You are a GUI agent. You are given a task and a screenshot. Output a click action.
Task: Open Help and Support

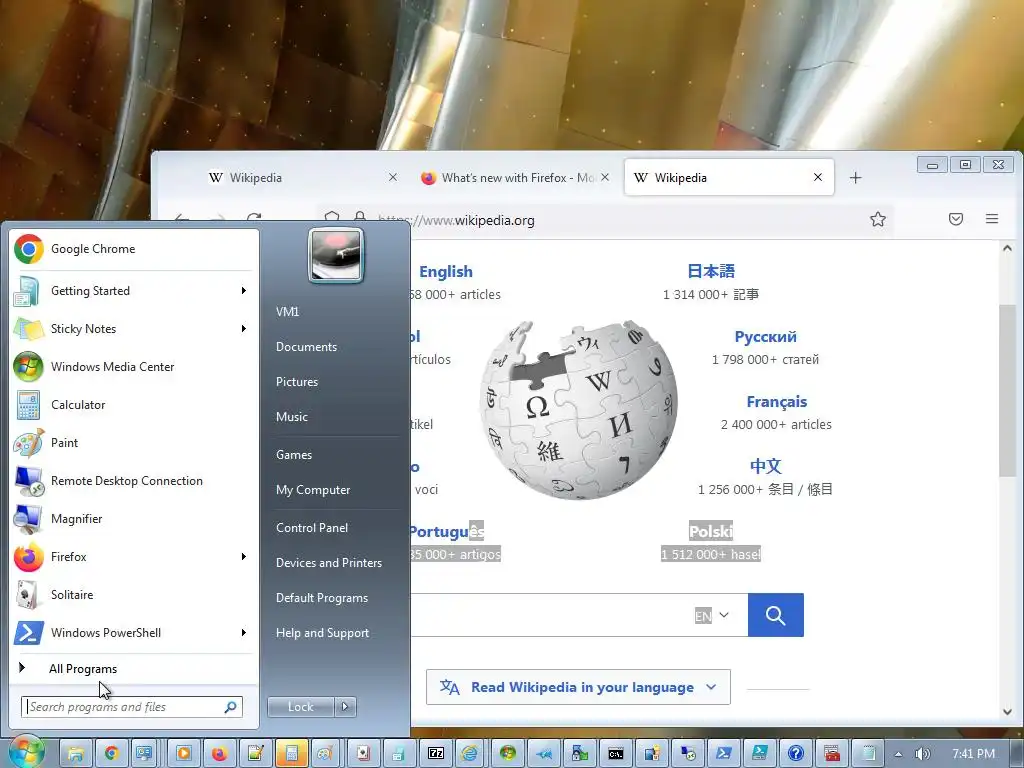point(322,633)
